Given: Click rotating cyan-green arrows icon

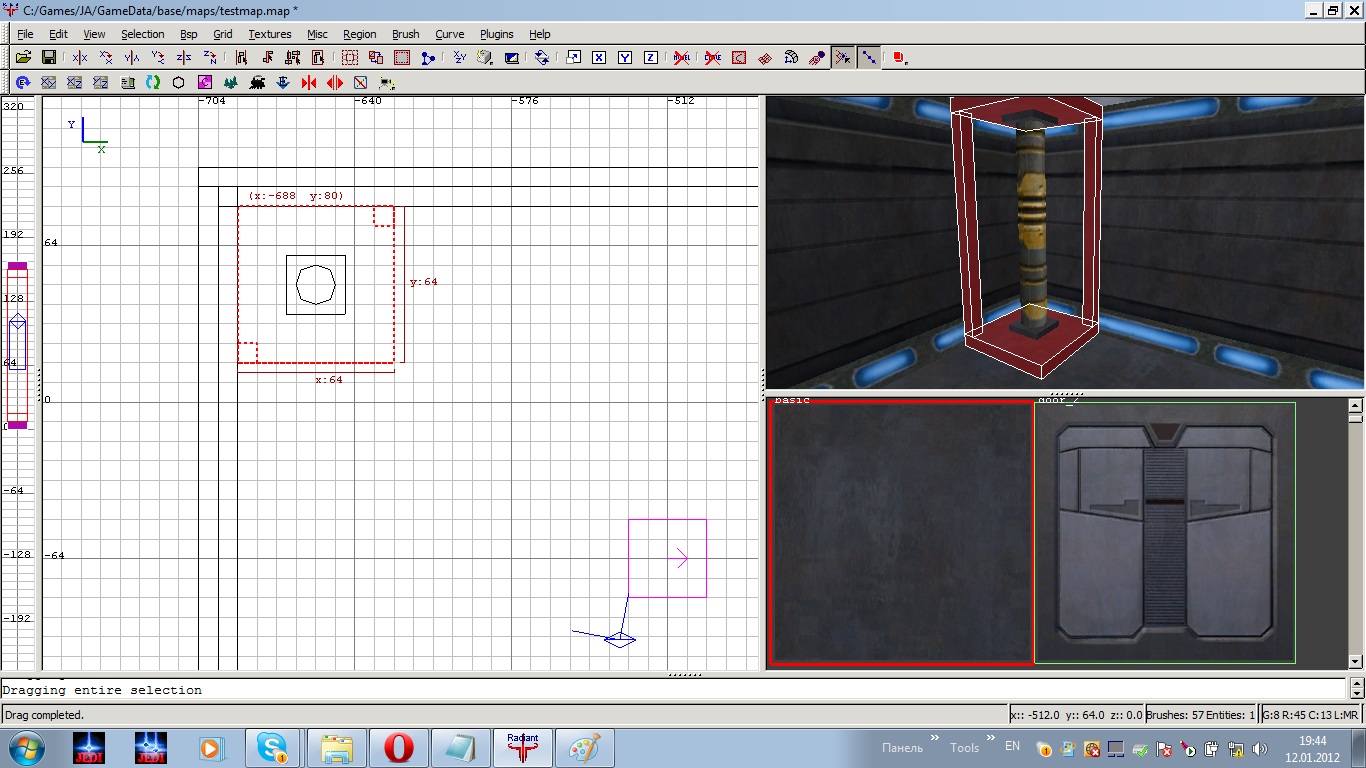Looking at the screenshot, I should click(x=152, y=82).
